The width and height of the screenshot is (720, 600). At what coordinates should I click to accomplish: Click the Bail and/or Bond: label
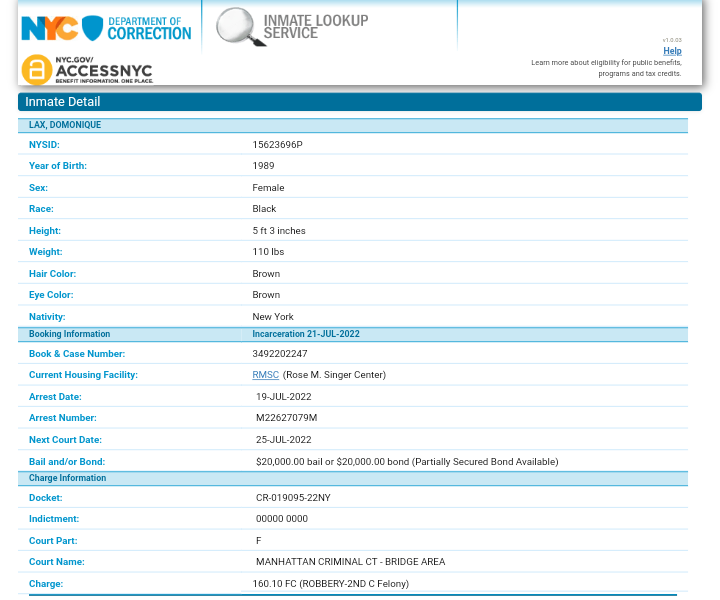(x=67, y=462)
